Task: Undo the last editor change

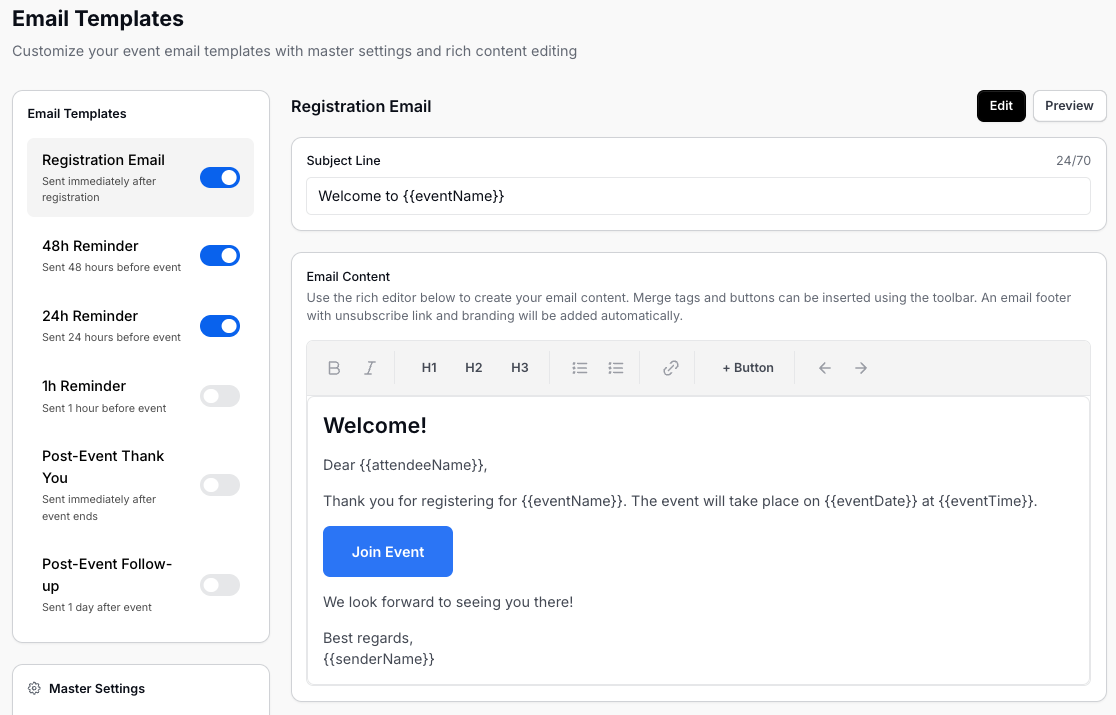Action: (825, 368)
